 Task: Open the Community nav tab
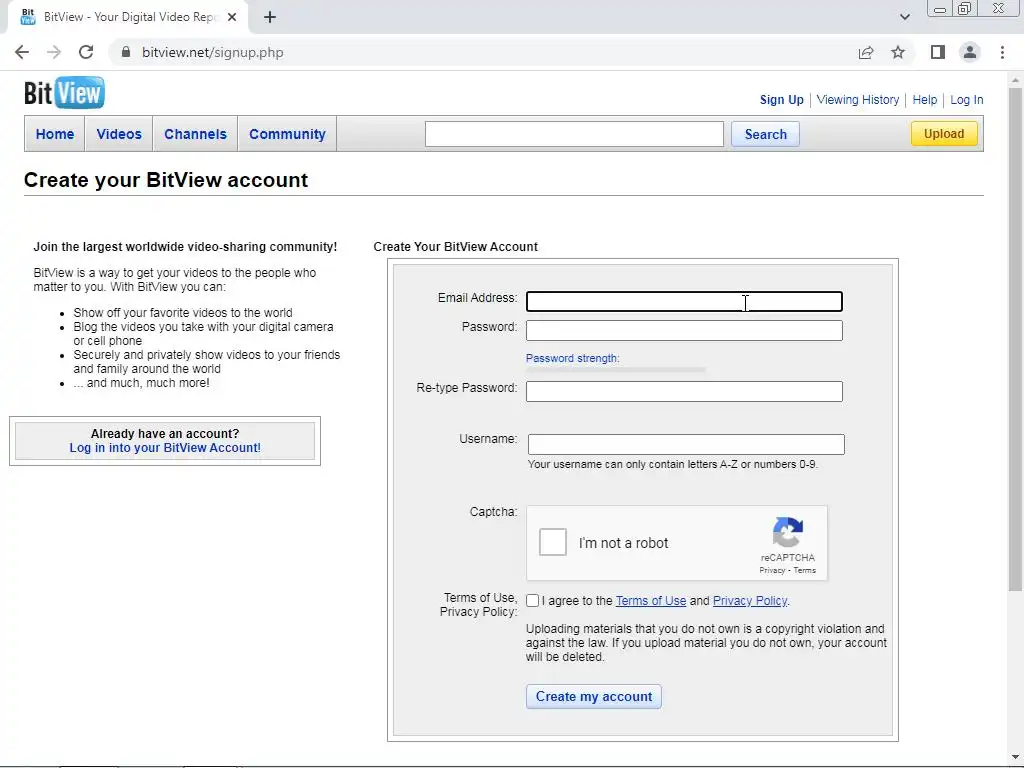click(x=287, y=134)
